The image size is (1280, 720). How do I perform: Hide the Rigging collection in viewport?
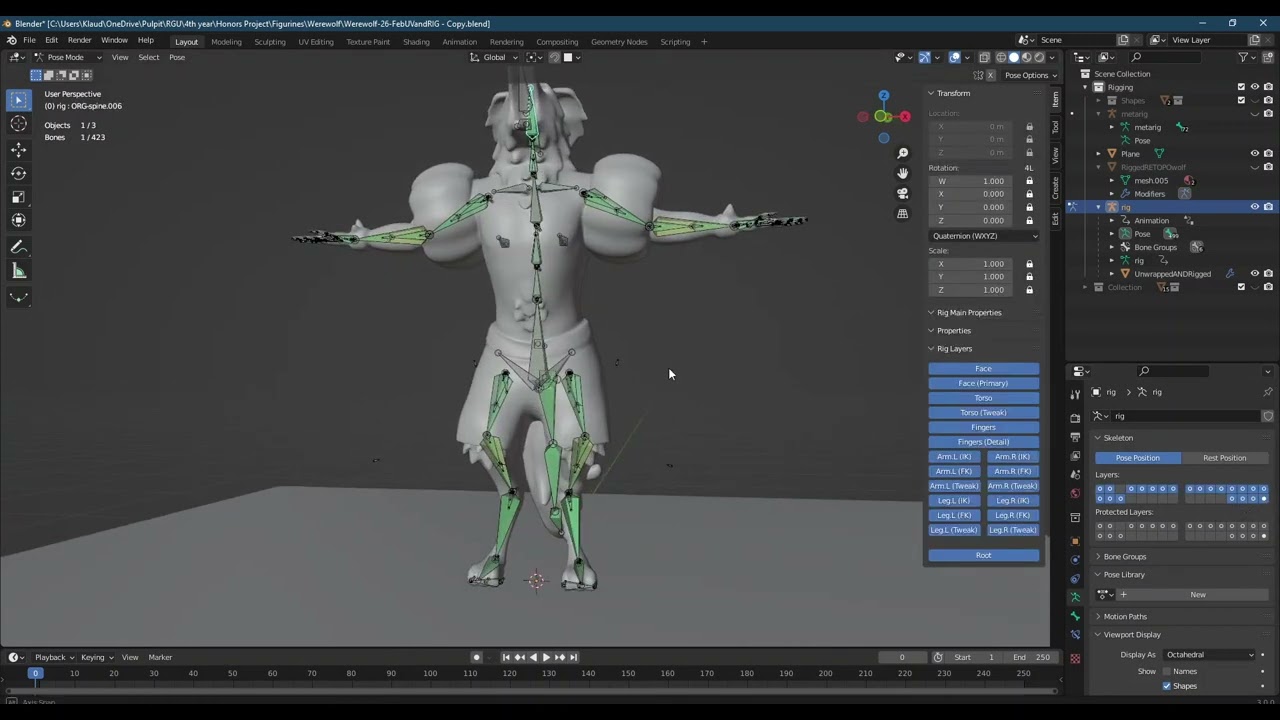pyautogui.click(x=1255, y=87)
